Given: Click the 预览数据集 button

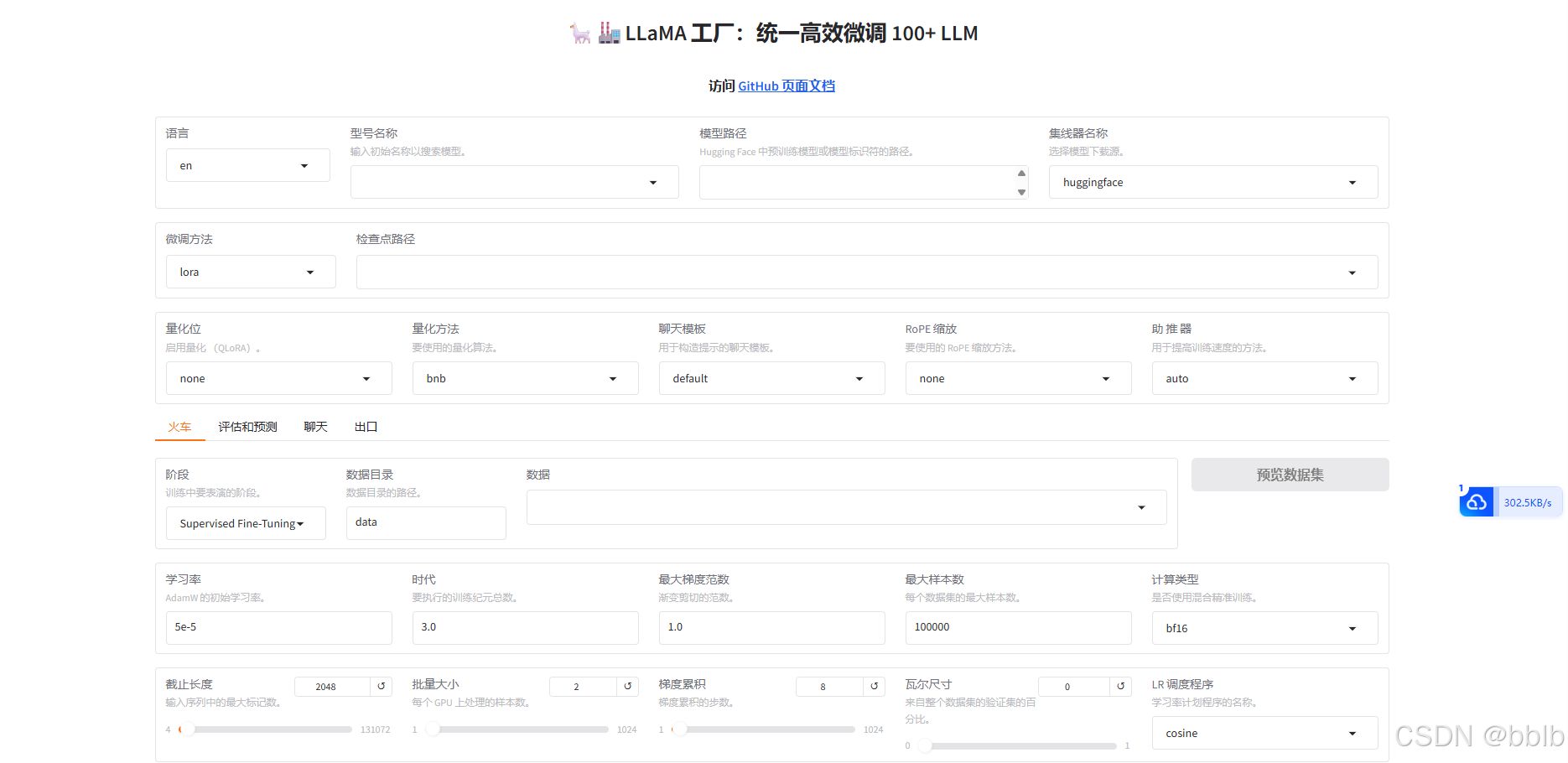Looking at the screenshot, I should point(1289,474).
